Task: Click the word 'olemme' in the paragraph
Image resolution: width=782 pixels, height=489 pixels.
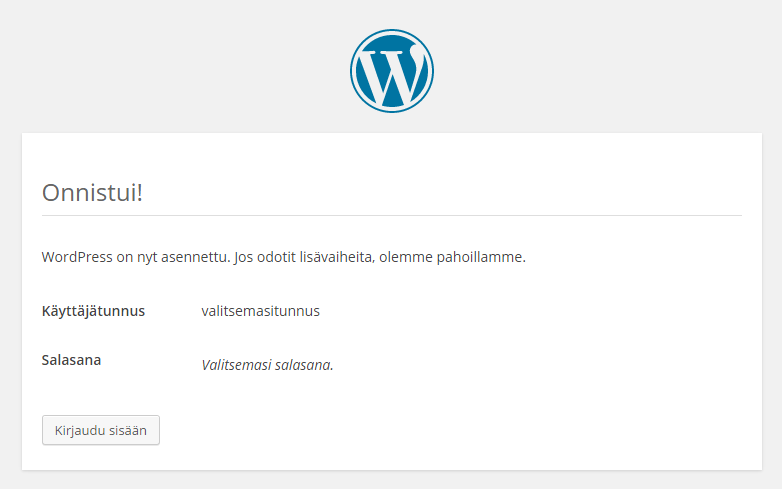Action: (406, 257)
